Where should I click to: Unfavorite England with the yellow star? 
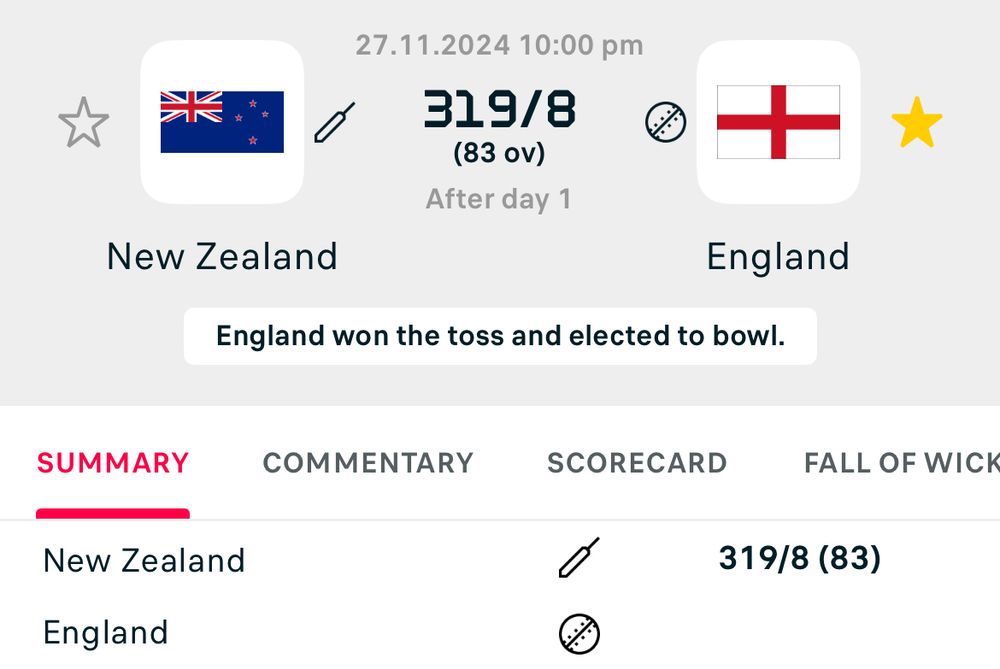point(916,124)
